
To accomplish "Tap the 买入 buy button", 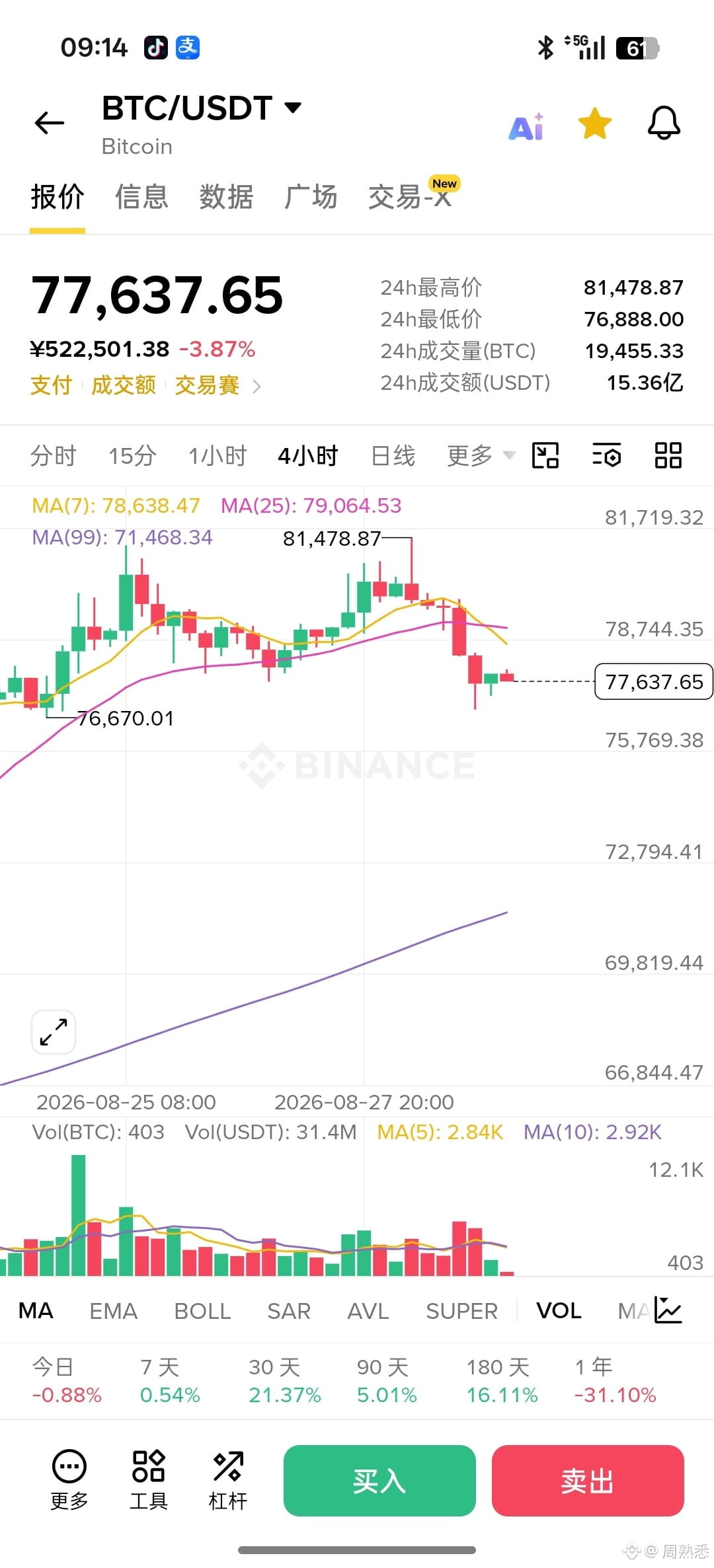I will (379, 1481).
